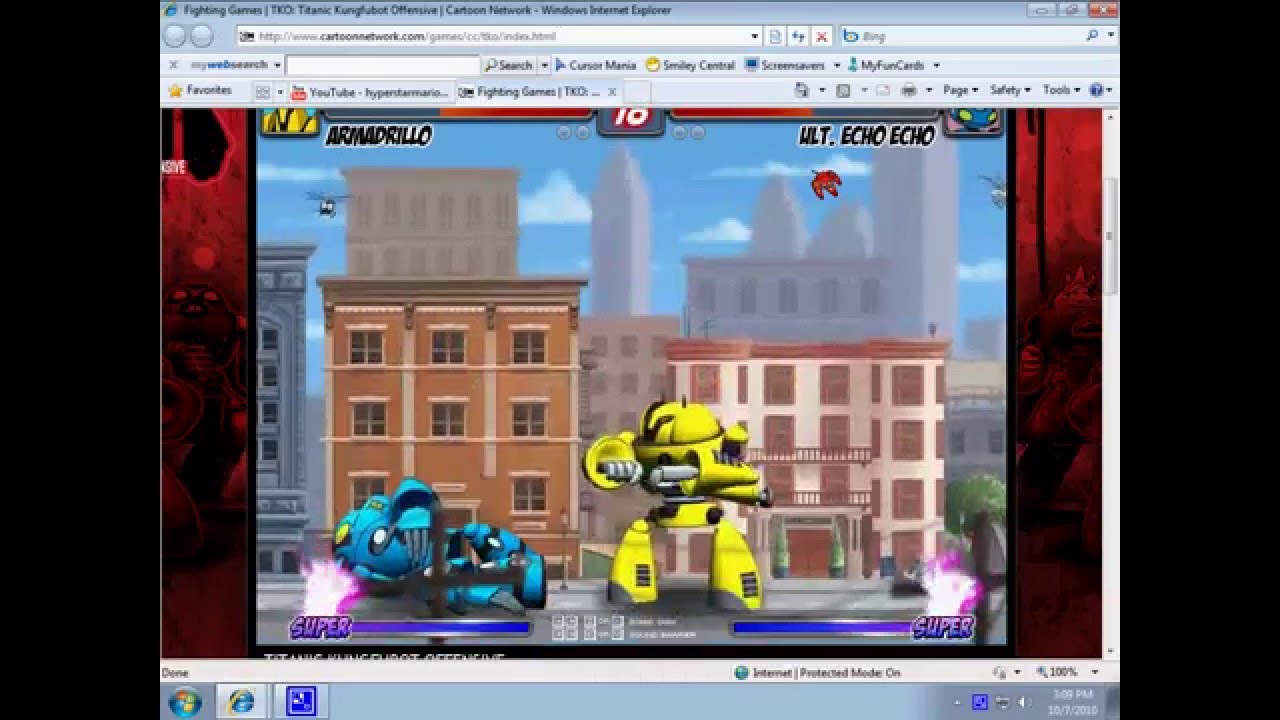The image size is (1280, 720).
Task: Click the blue square app taskbar icon
Action: (301, 702)
